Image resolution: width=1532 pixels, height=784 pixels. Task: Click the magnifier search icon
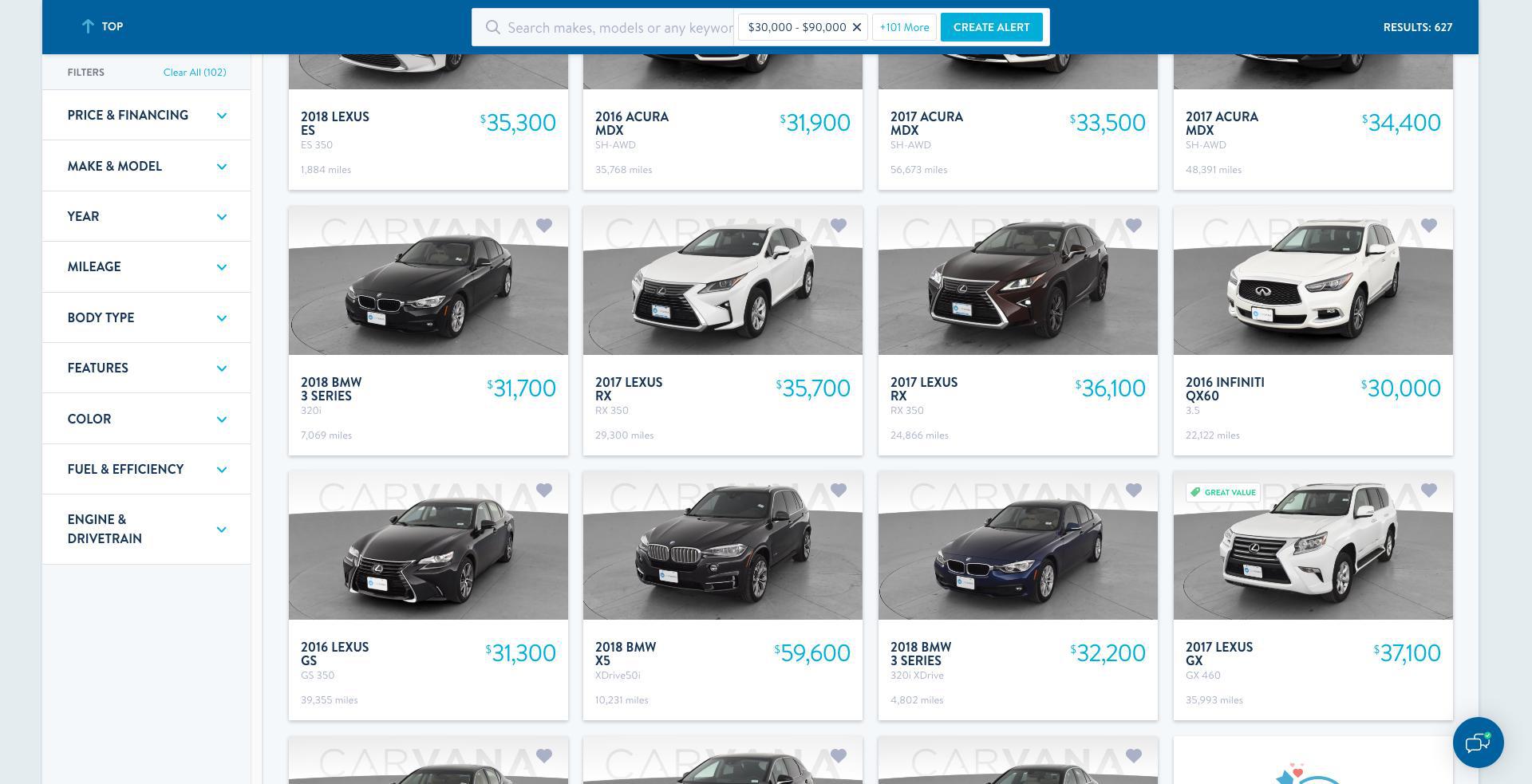493,28
